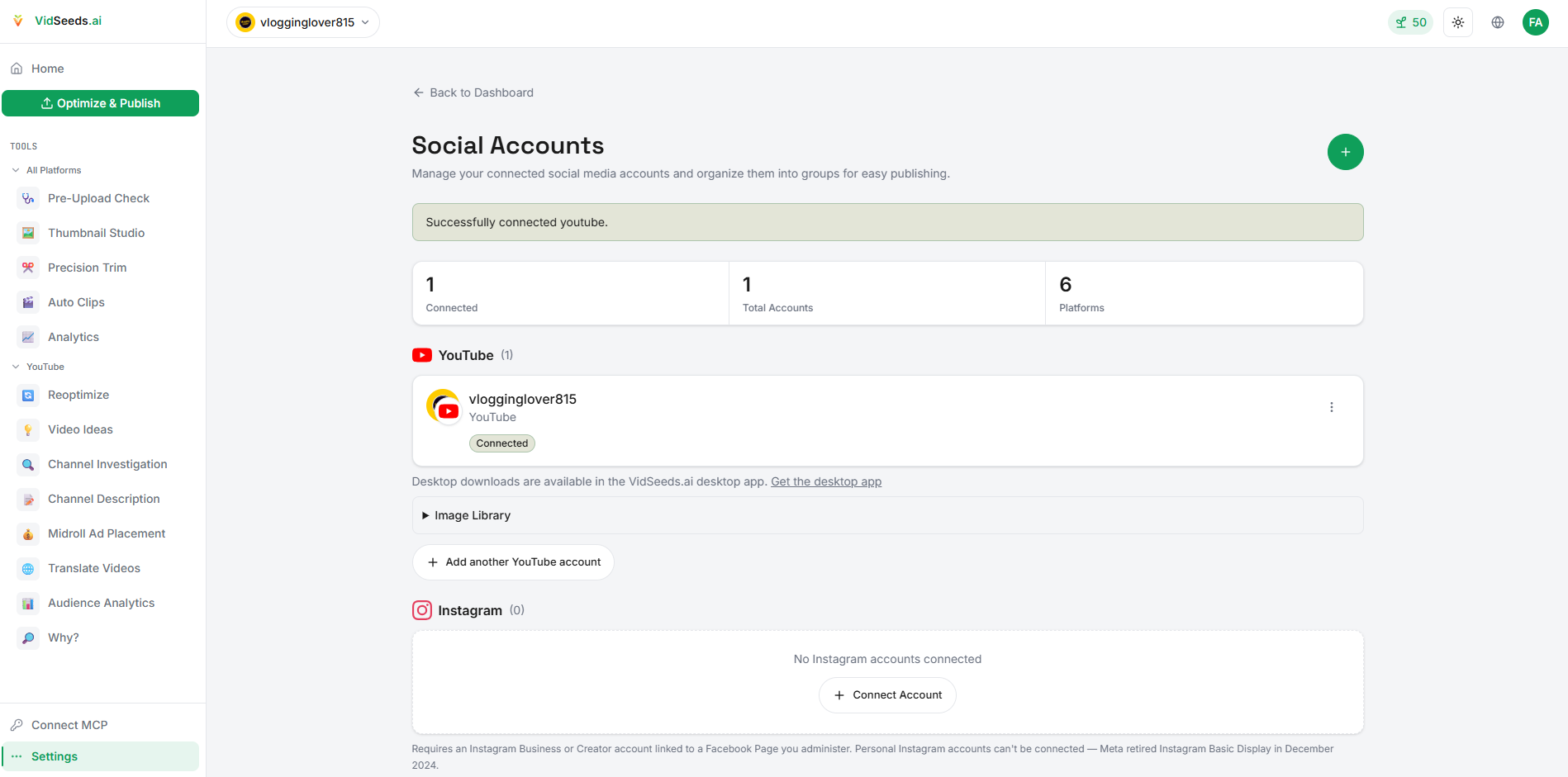Viewport: 1568px width, 777px height.
Task: Toggle the light/dark theme sun icon
Action: click(1458, 22)
